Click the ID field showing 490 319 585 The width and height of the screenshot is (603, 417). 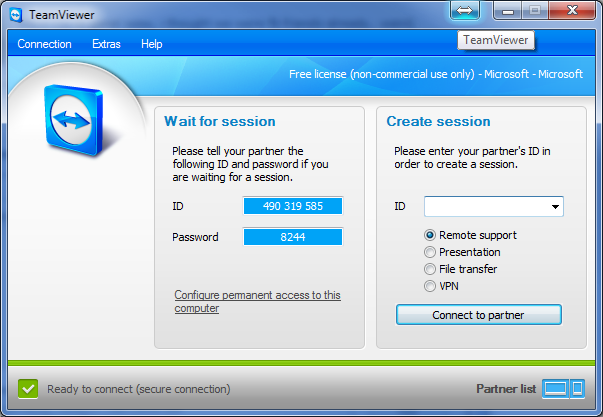[x=293, y=206]
